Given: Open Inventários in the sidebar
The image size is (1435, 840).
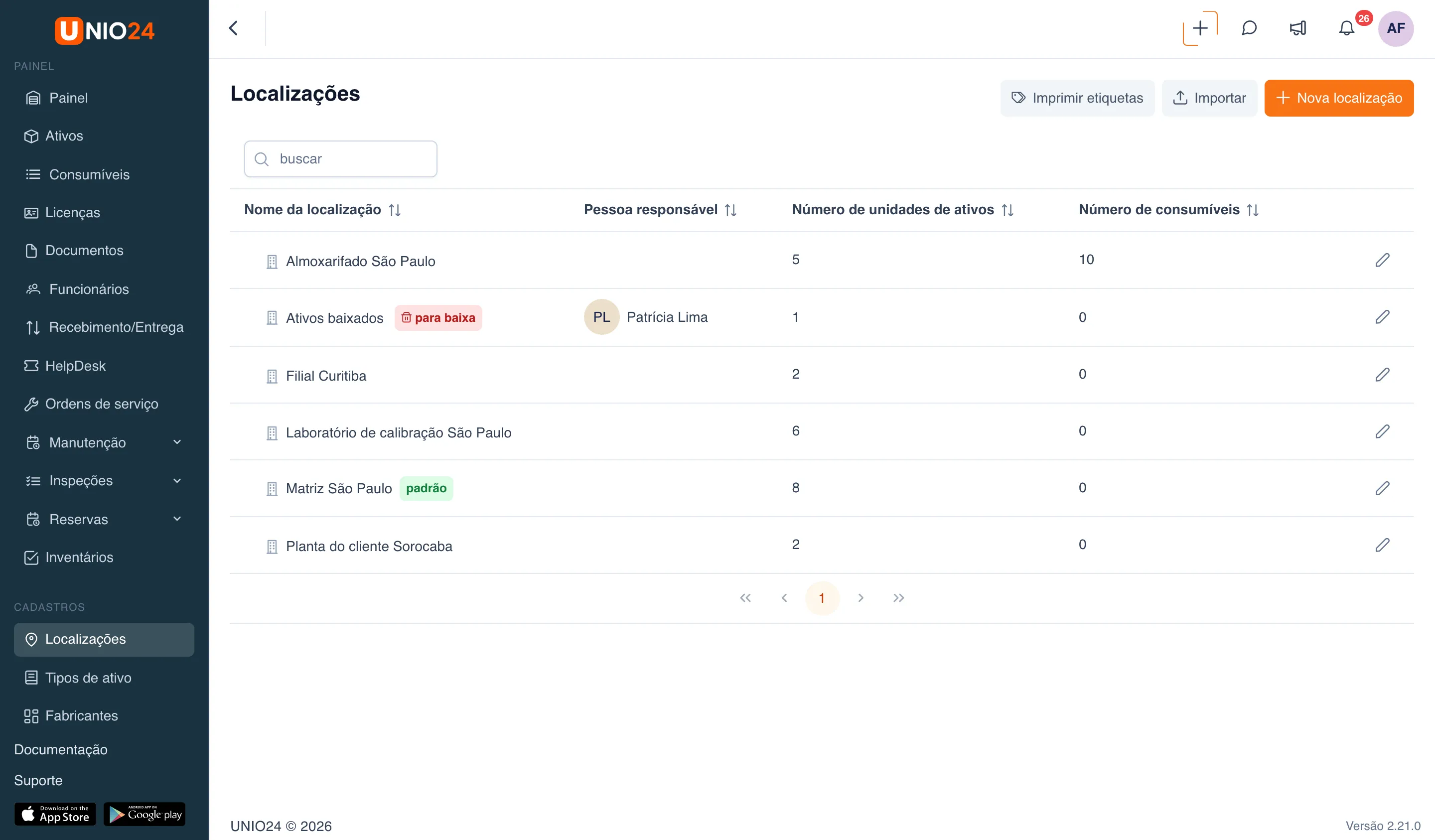Looking at the screenshot, I should 104,557.
